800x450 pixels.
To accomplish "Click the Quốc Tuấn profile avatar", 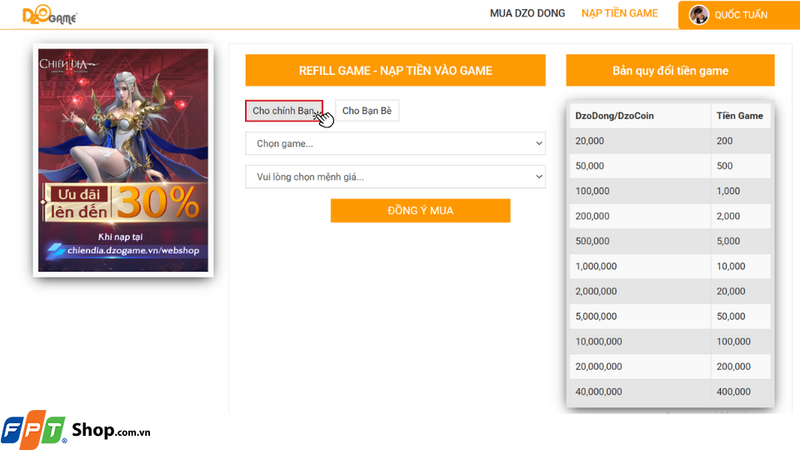I will click(698, 15).
